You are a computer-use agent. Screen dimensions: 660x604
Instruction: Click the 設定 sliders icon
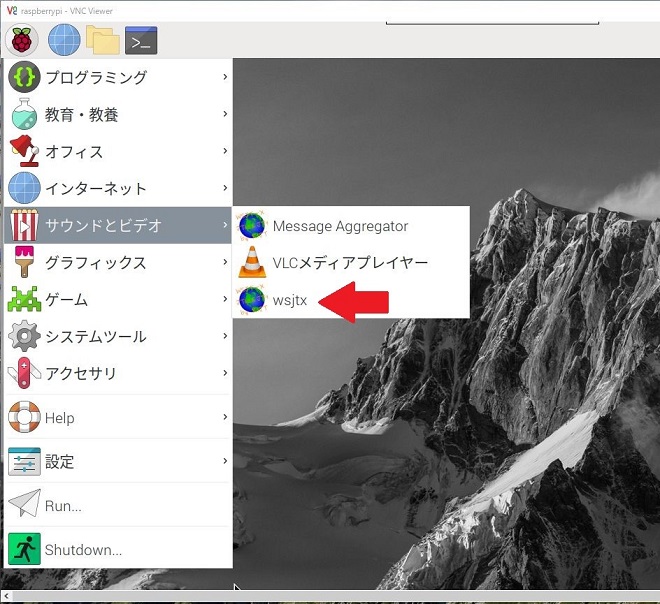pyautogui.click(x=24, y=461)
